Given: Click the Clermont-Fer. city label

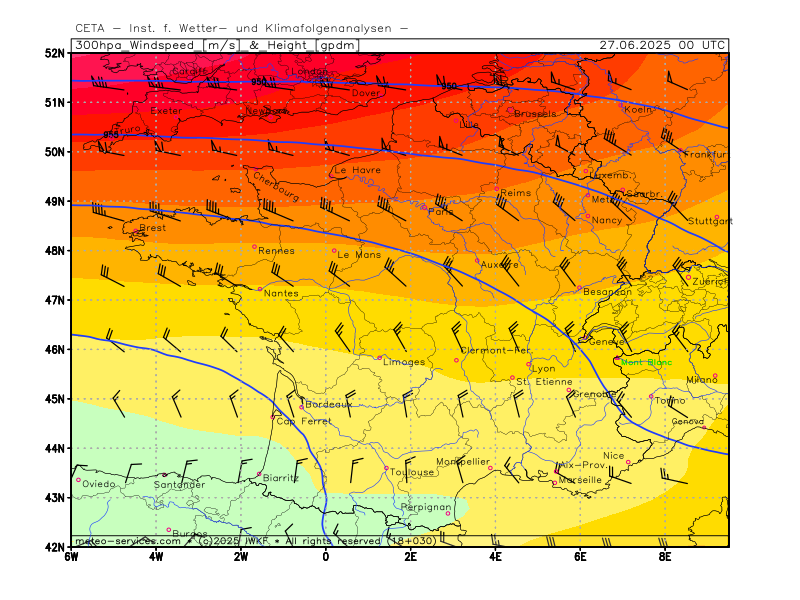Looking at the screenshot, I should (x=495, y=351).
